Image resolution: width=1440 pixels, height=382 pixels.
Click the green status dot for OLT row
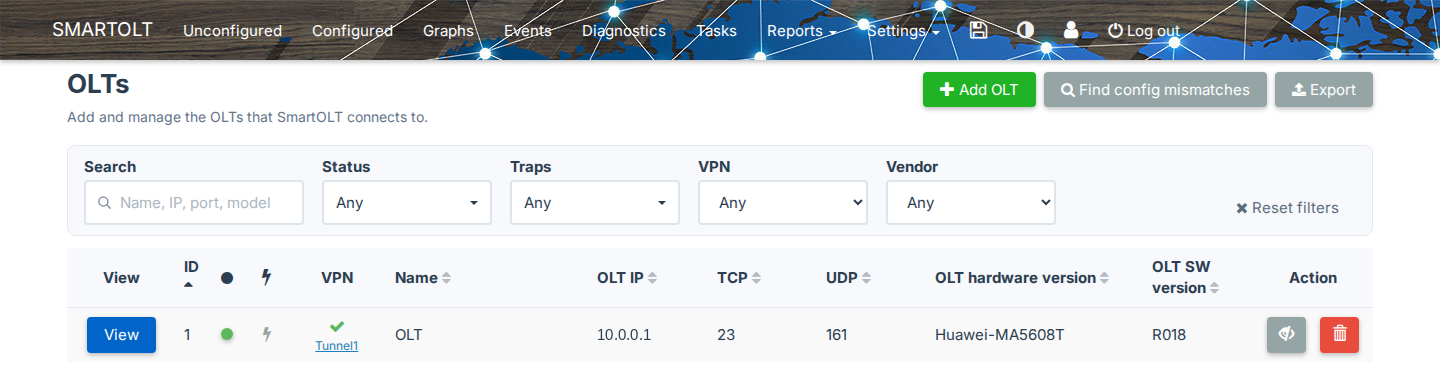click(x=227, y=334)
